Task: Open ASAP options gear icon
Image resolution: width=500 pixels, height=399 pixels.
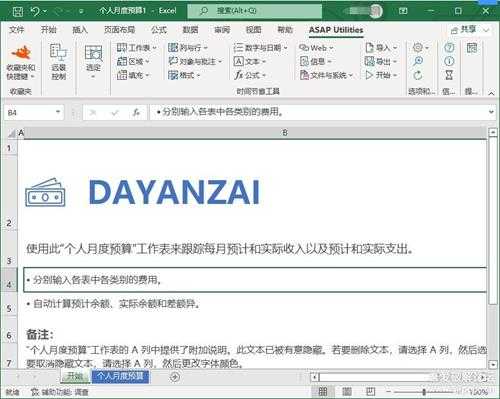Action: (420, 48)
